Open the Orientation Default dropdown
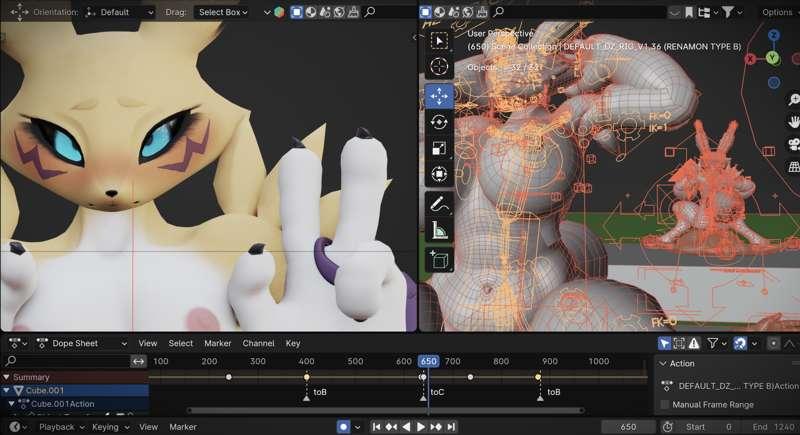Image resolution: width=800 pixels, height=435 pixels. tap(119, 12)
